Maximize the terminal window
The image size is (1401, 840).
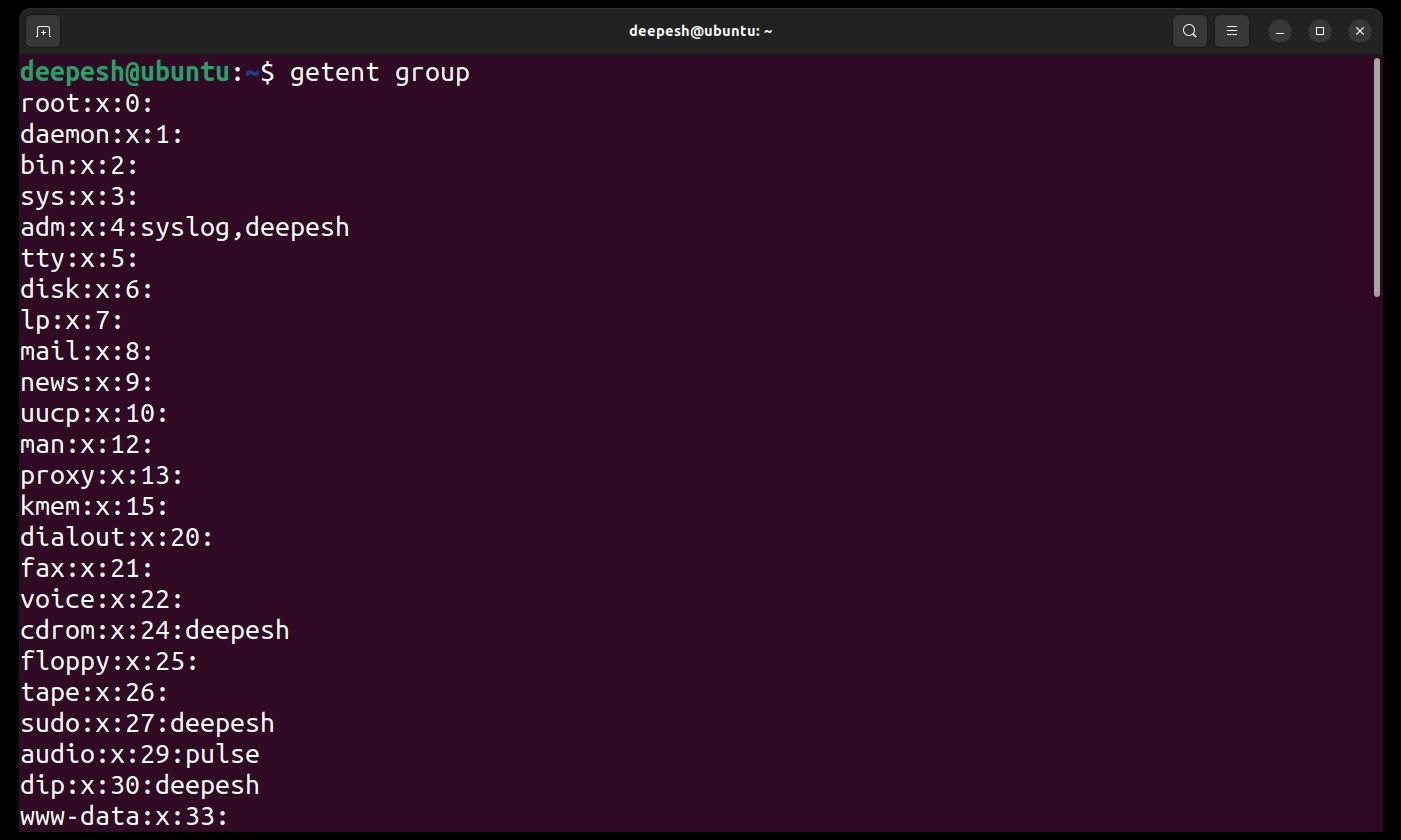point(1321,31)
